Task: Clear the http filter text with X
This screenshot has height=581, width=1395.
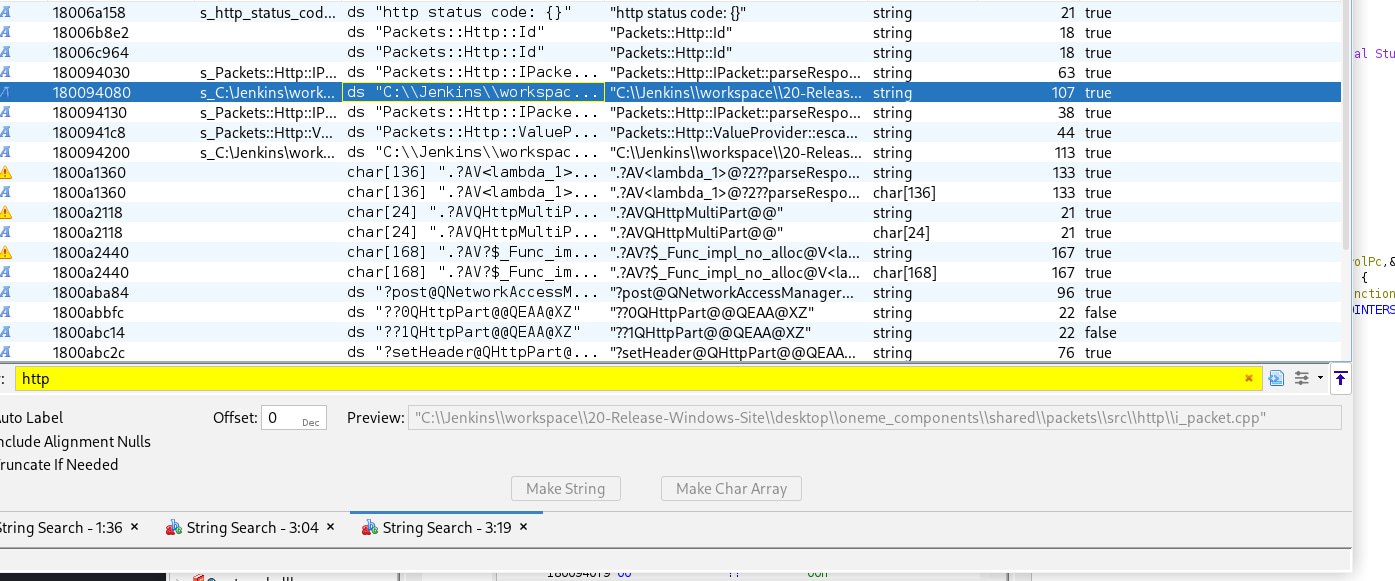Action: pos(1248,378)
